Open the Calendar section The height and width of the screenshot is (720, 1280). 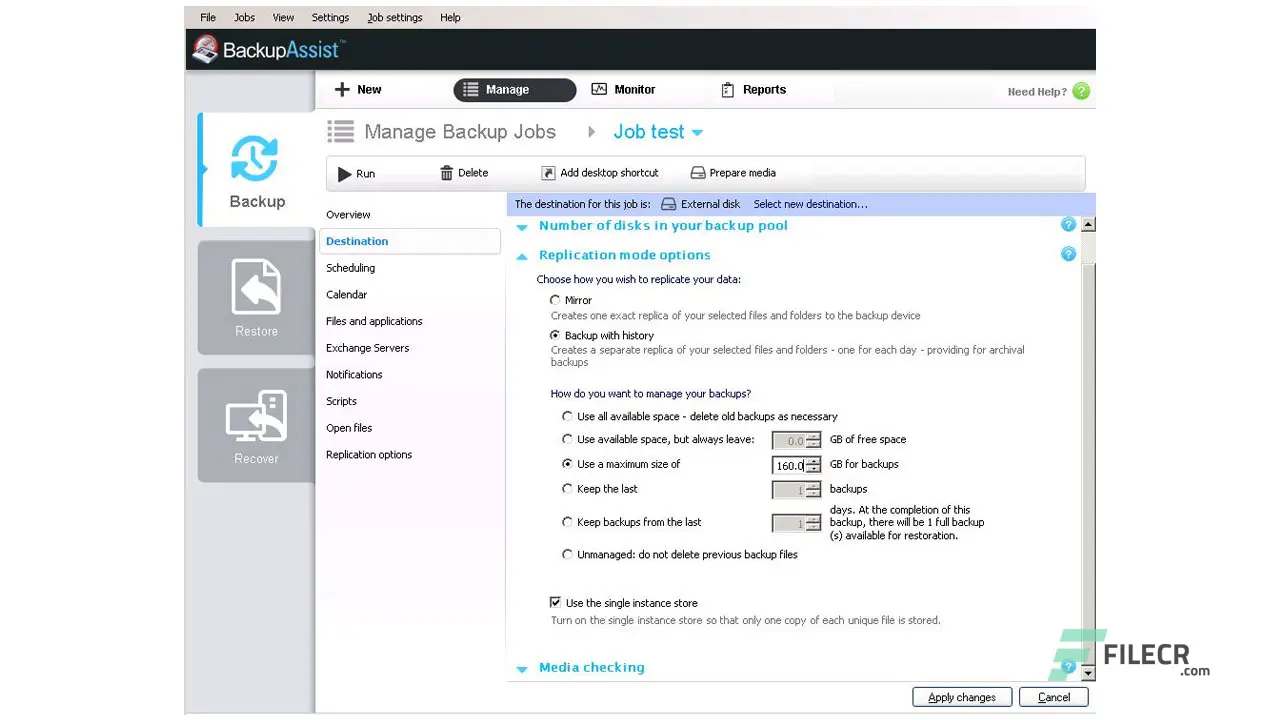pyautogui.click(x=347, y=295)
